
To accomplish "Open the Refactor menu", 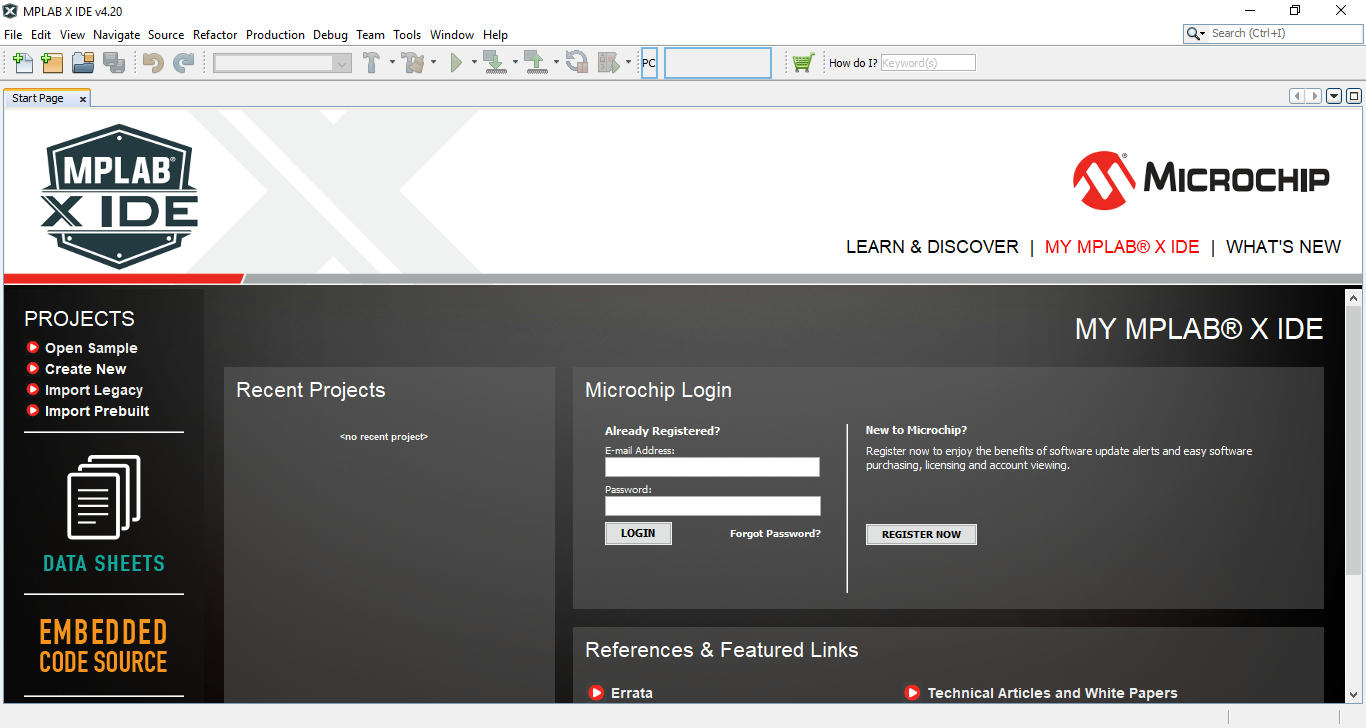I will click(215, 35).
